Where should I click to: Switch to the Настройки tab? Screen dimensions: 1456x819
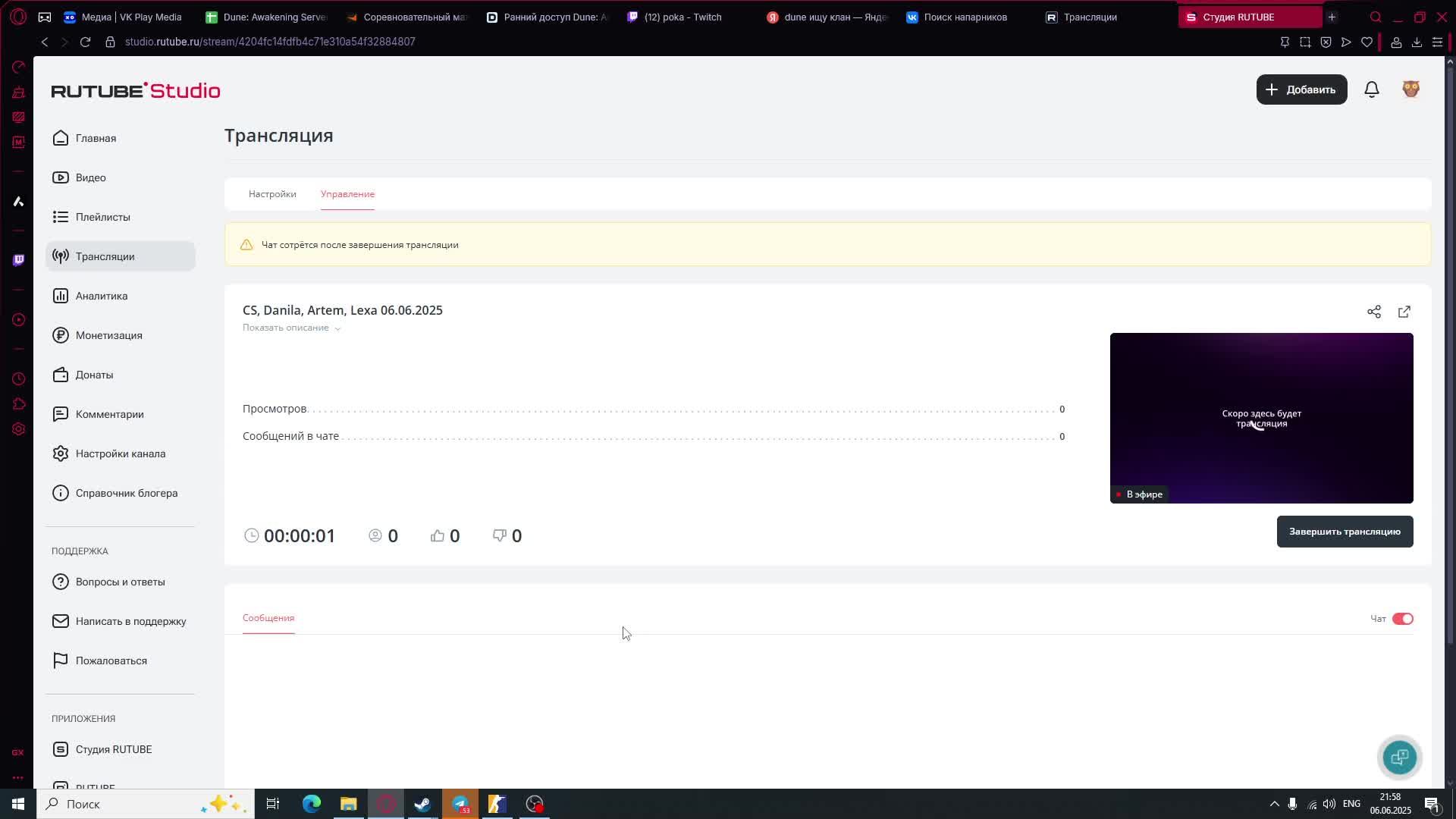pos(272,194)
